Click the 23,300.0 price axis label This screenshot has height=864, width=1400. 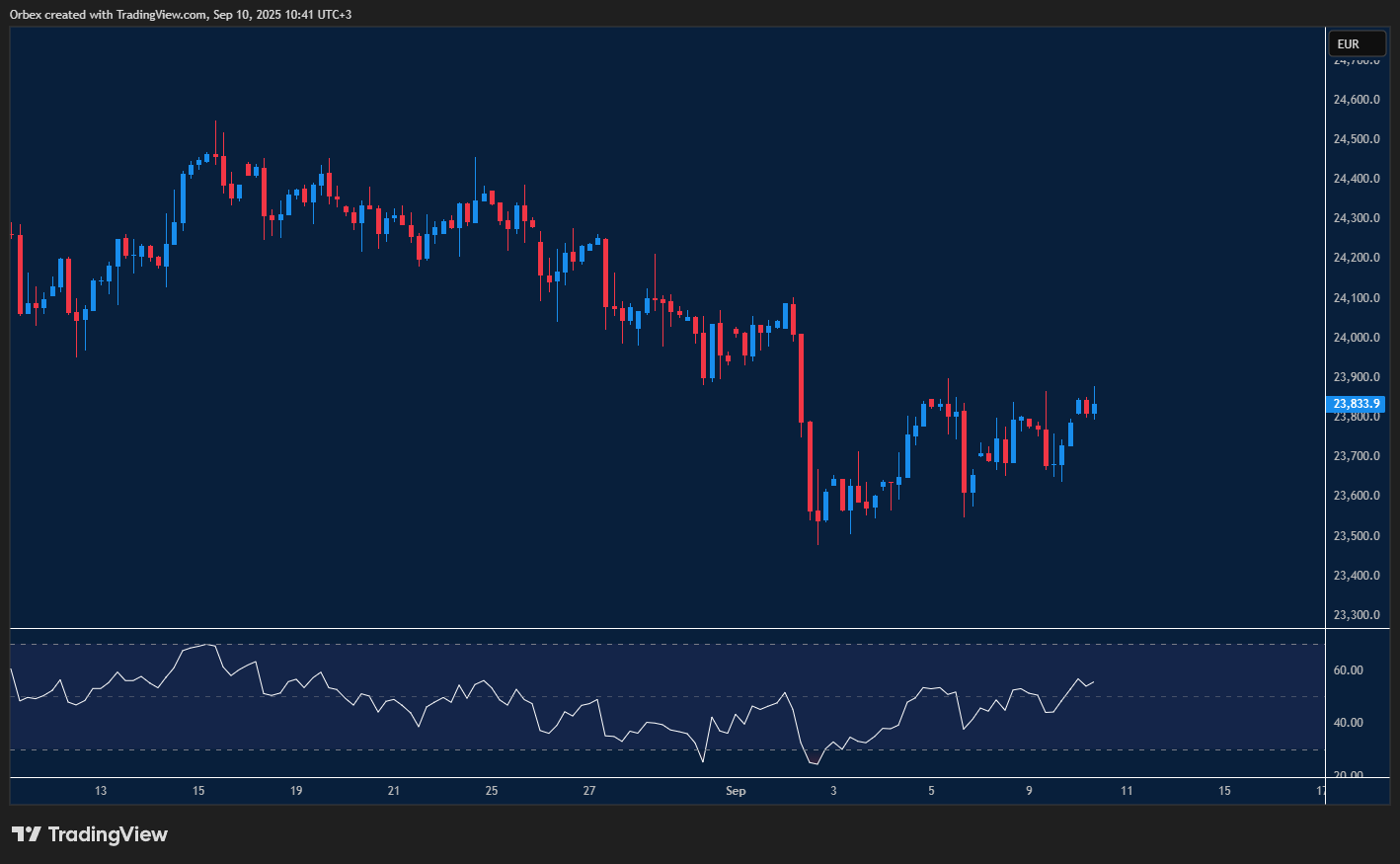point(1357,613)
